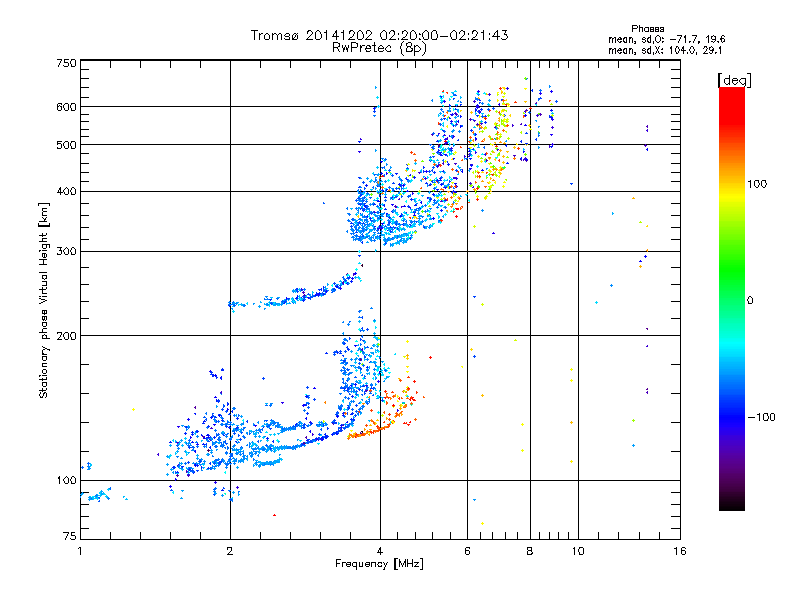The width and height of the screenshot is (800, 600).
Task: Click the colorbar tick label '0'
Action: pos(750,301)
